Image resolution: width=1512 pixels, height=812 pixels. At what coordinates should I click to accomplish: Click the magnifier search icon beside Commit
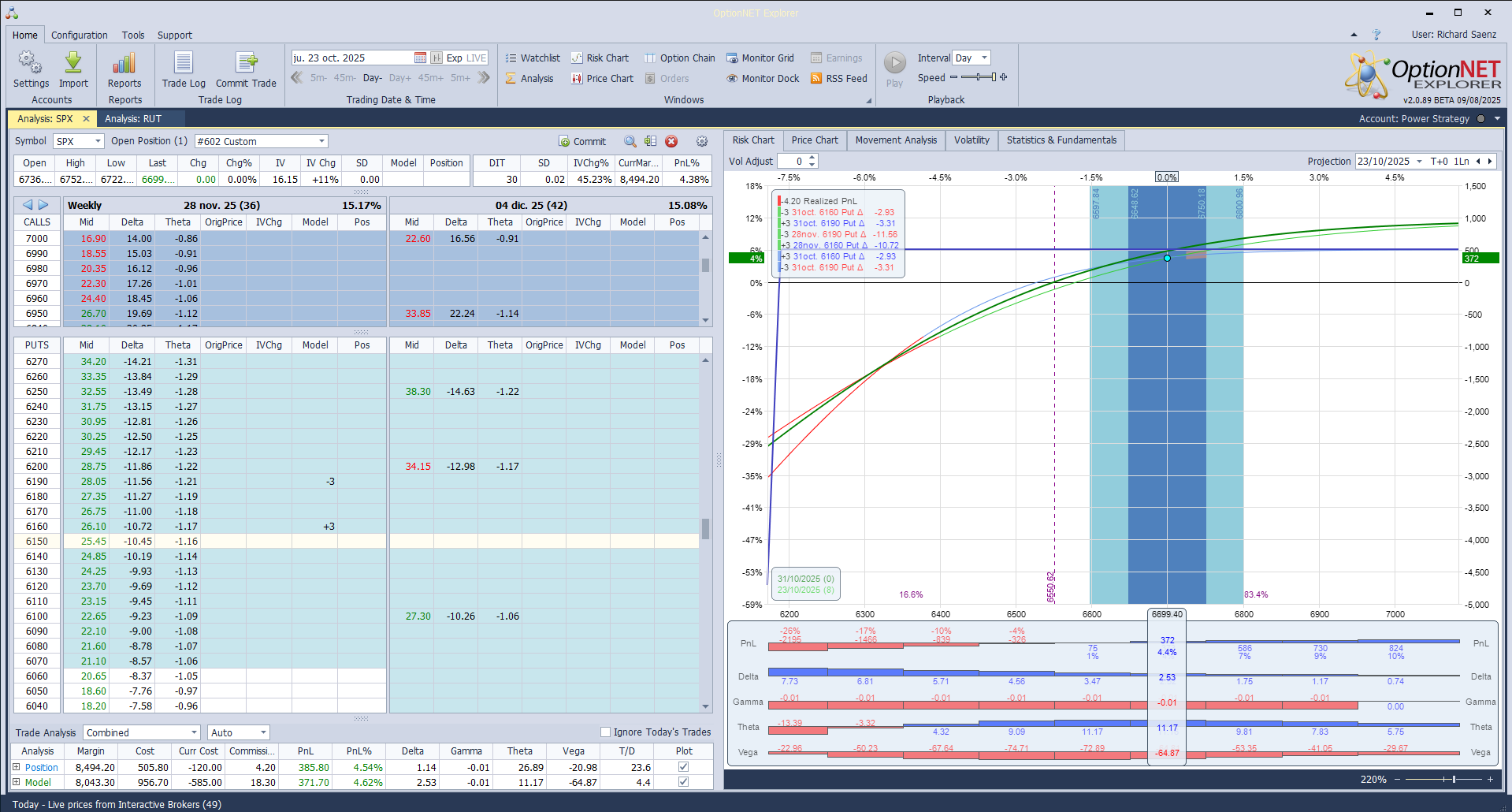630,141
